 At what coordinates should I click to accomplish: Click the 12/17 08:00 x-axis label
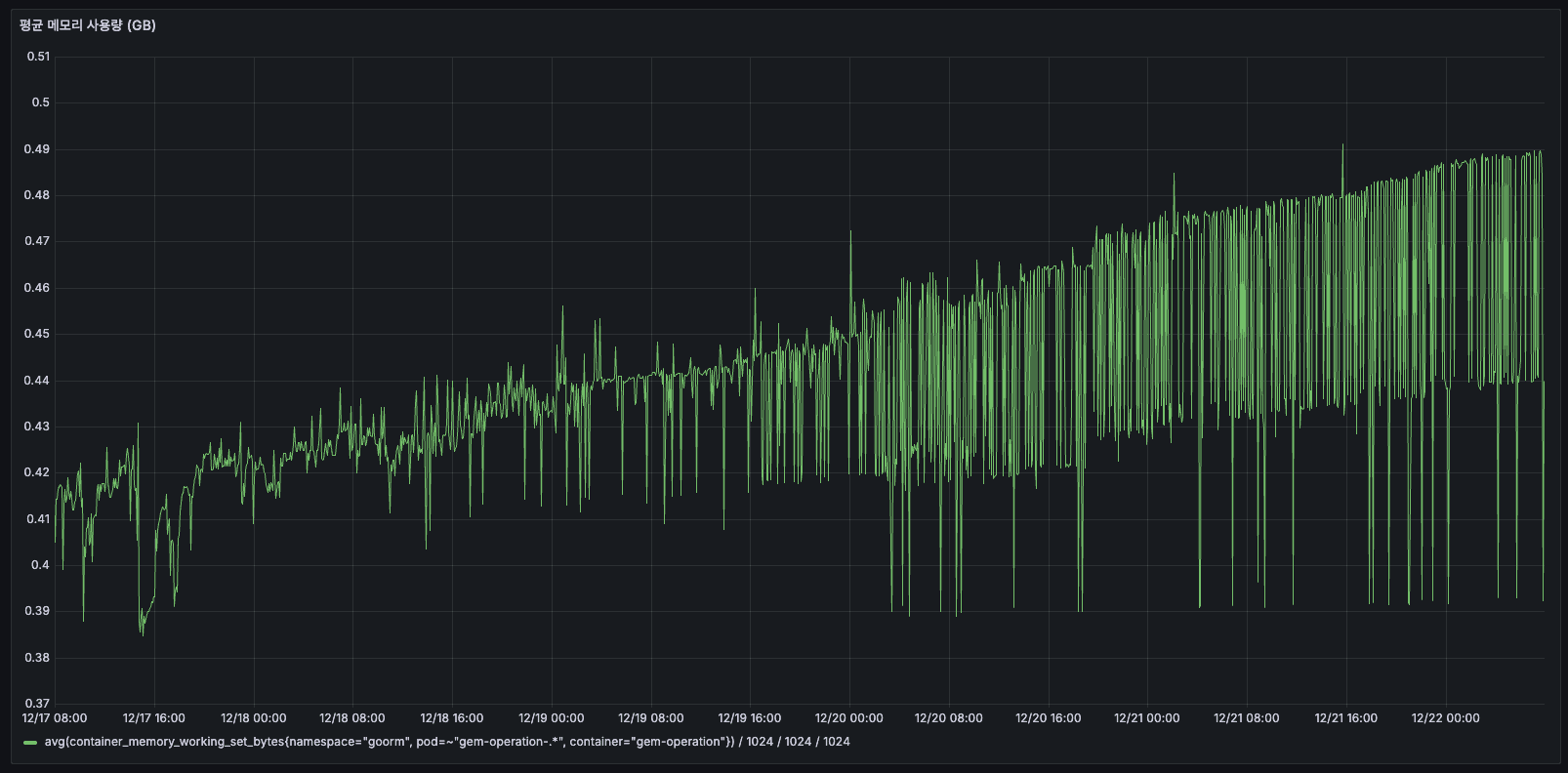(55, 718)
